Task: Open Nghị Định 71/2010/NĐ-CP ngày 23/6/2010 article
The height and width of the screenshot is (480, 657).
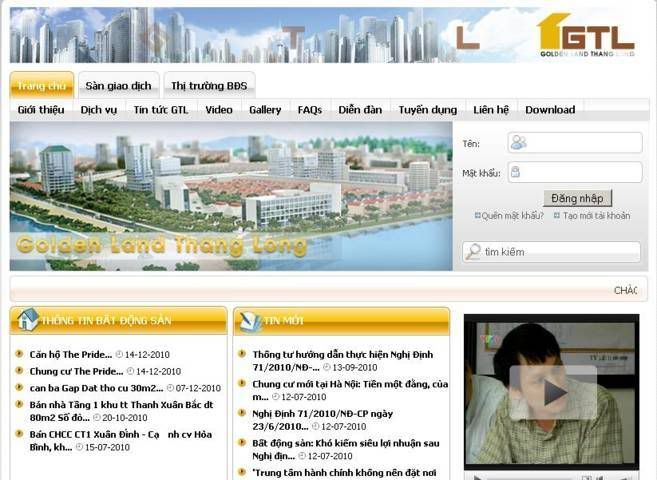Action: click(323, 420)
